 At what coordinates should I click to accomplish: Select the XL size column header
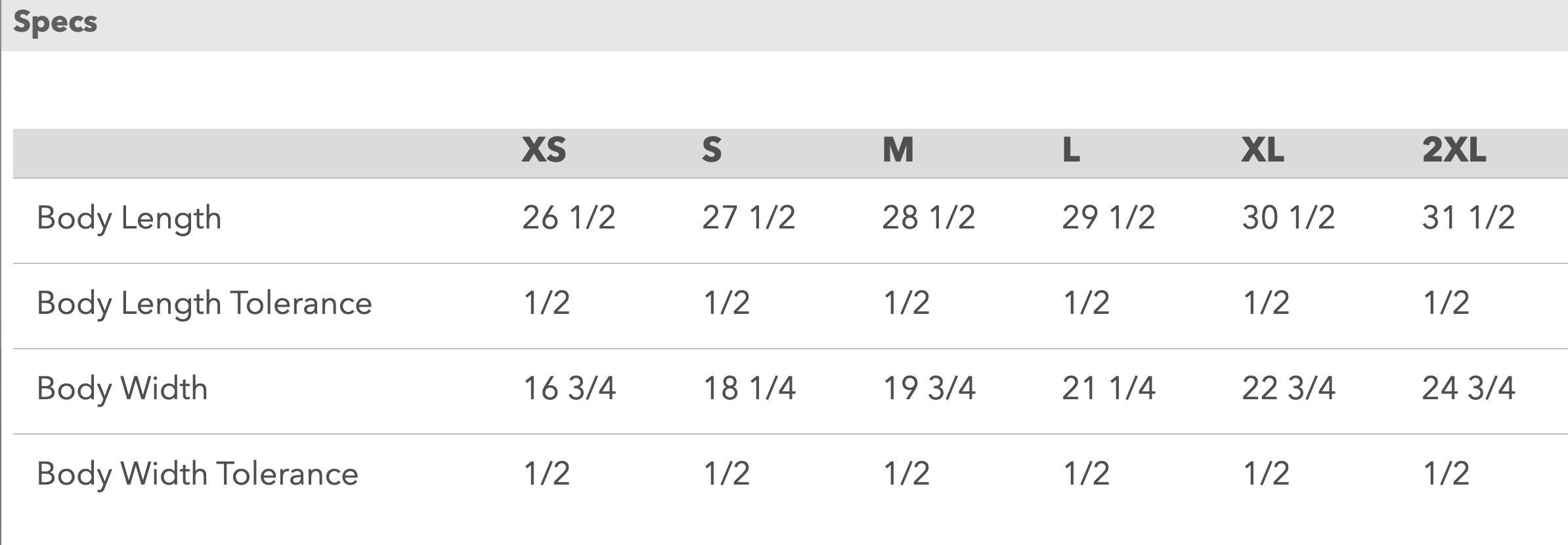[1263, 150]
